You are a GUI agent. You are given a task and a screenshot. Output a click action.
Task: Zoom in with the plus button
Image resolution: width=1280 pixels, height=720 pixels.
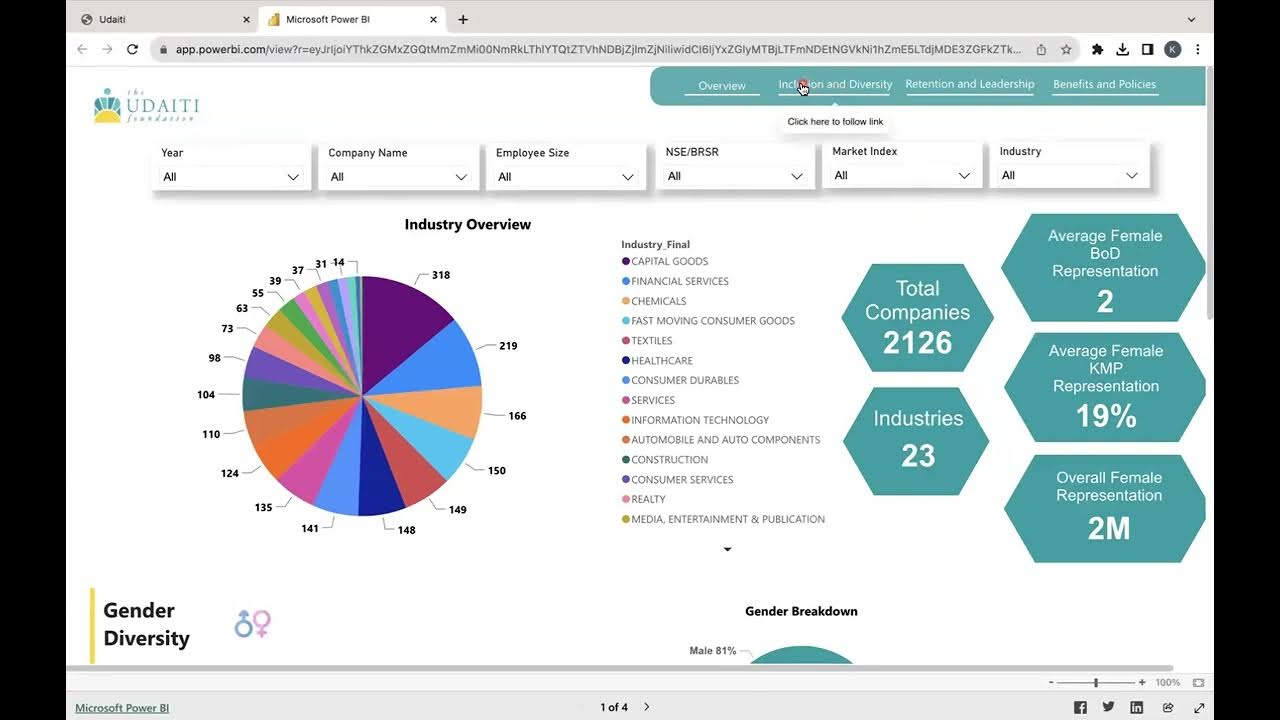(x=1142, y=682)
